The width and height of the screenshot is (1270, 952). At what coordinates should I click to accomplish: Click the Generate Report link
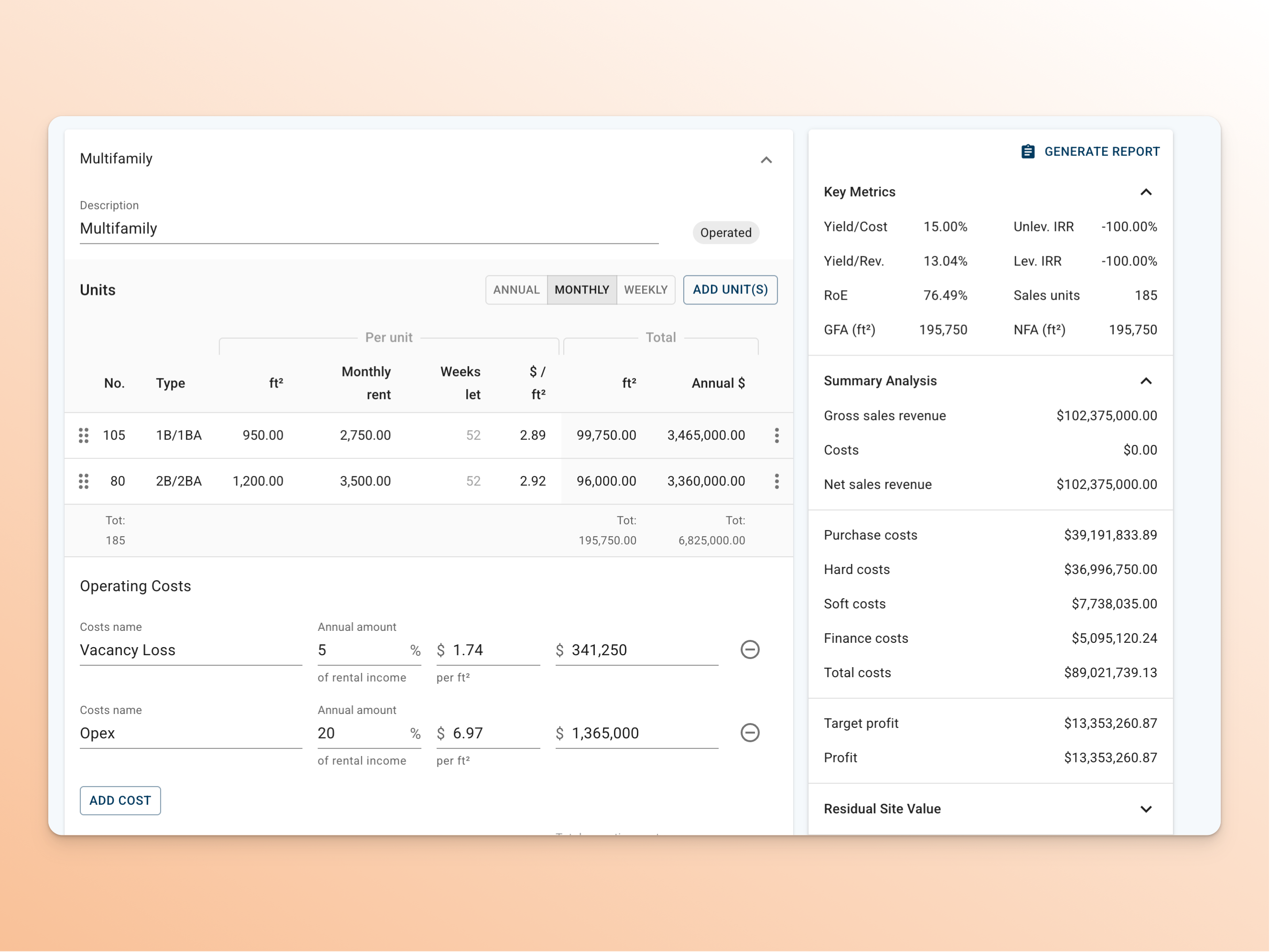tap(1090, 151)
